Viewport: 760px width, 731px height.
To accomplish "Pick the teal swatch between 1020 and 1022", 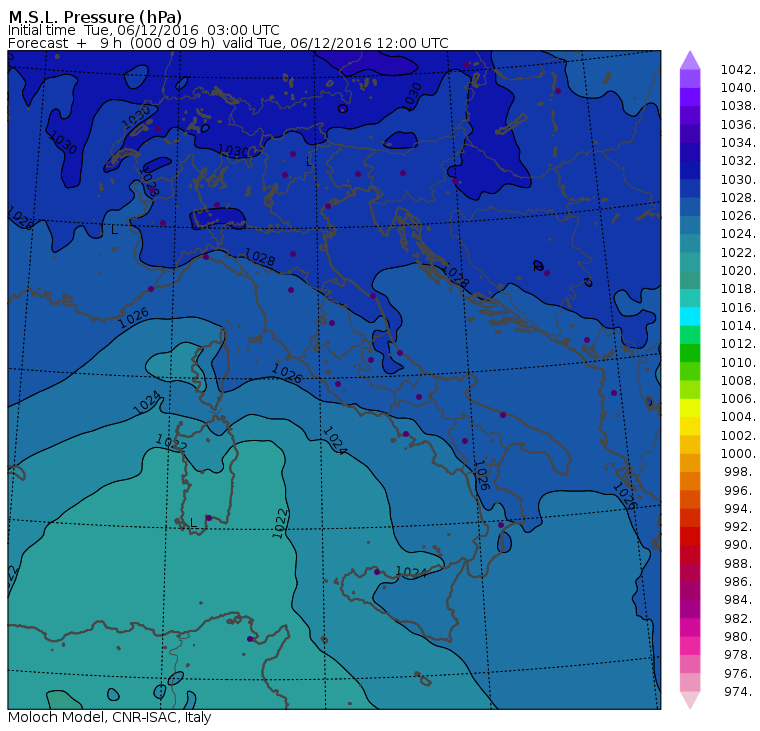I will point(690,261).
